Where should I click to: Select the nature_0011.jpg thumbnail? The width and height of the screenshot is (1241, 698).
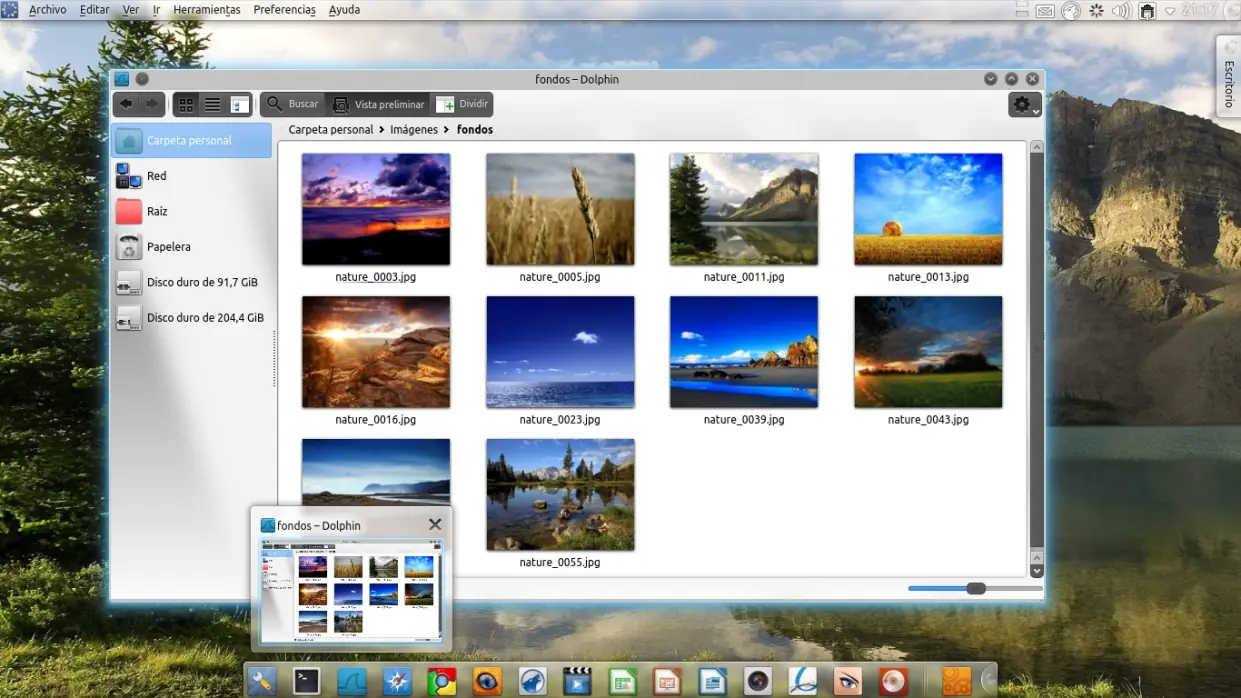click(743, 209)
